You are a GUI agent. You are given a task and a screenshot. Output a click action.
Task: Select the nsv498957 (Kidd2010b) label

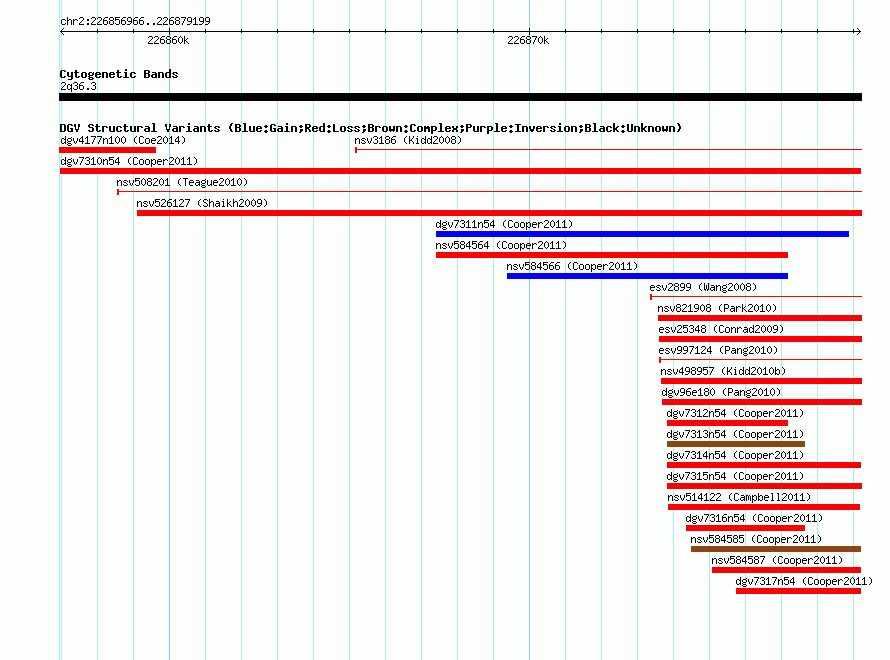pos(723,371)
